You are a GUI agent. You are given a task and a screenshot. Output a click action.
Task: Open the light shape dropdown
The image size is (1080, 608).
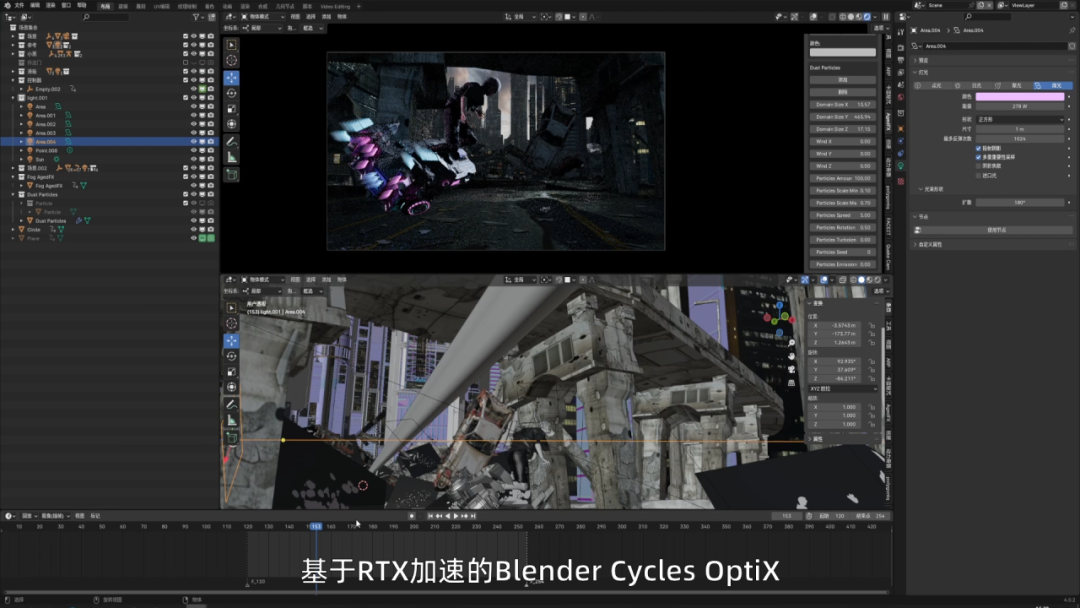[x=1020, y=119]
